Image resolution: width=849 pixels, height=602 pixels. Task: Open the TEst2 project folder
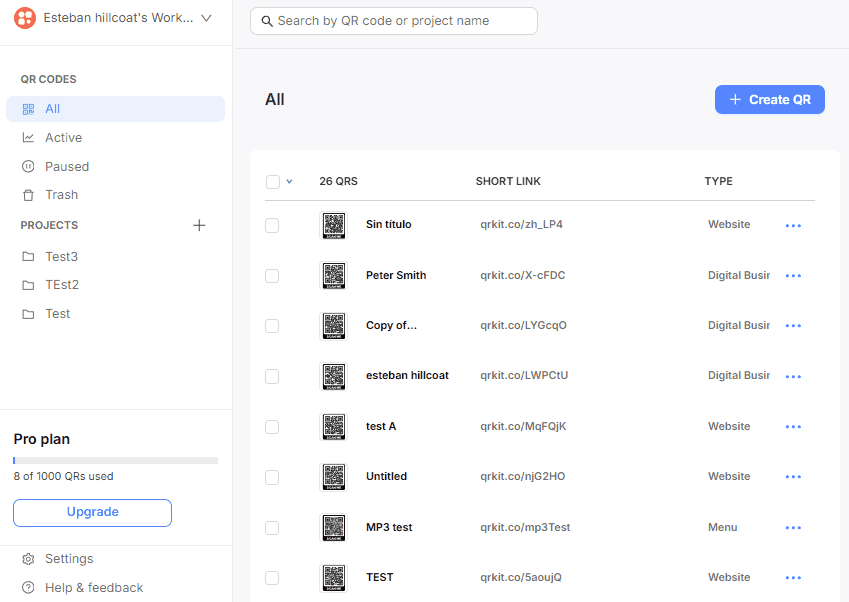61,285
